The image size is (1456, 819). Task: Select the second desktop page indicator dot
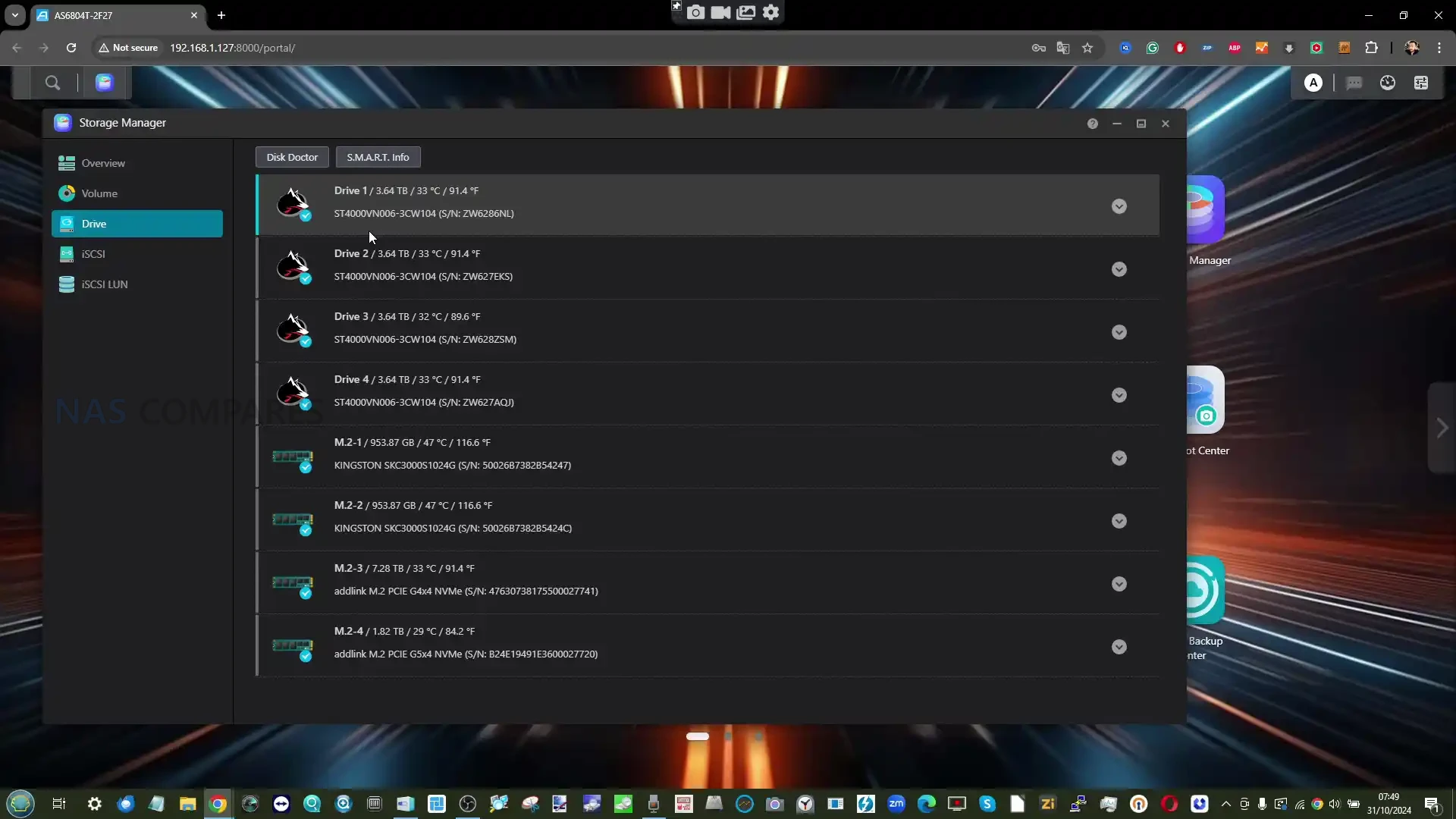728,736
